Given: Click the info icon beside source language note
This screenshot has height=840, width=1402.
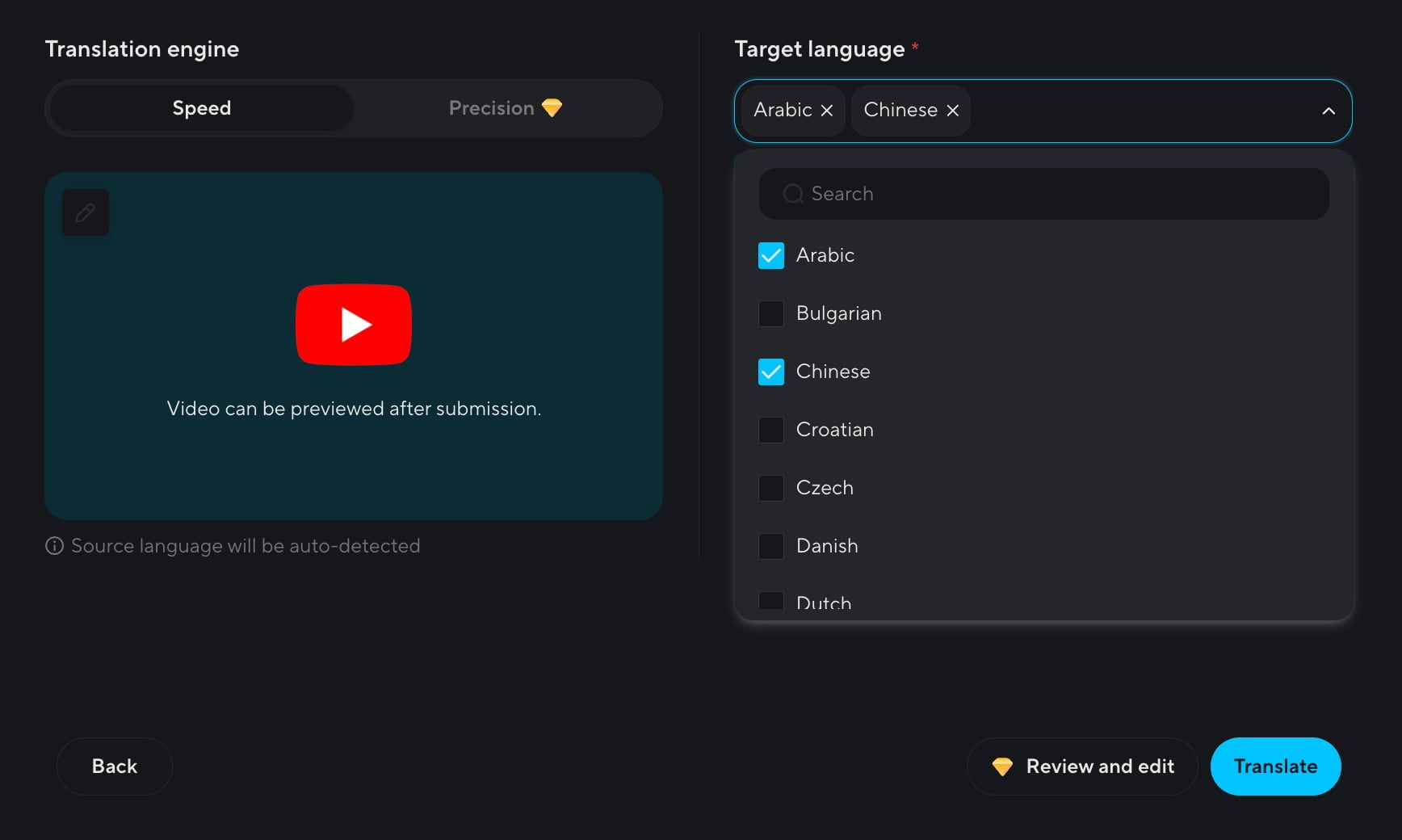Looking at the screenshot, I should pyautogui.click(x=54, y=546).
